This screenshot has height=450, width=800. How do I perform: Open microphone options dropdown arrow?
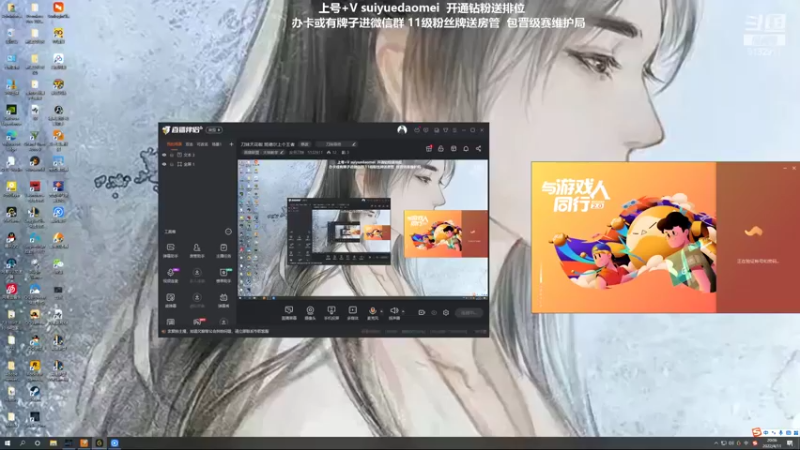pos(382,311)
